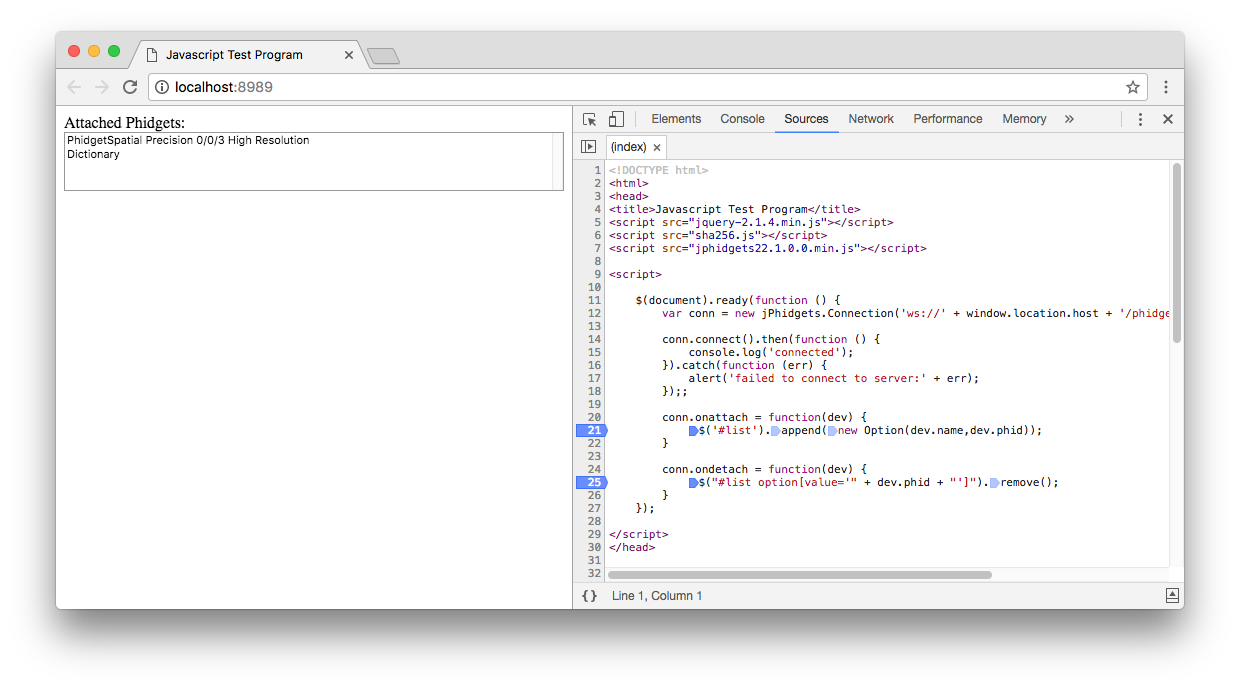
Task: Click the Line 1, Column 1 status text
Action: coord(657,596)
